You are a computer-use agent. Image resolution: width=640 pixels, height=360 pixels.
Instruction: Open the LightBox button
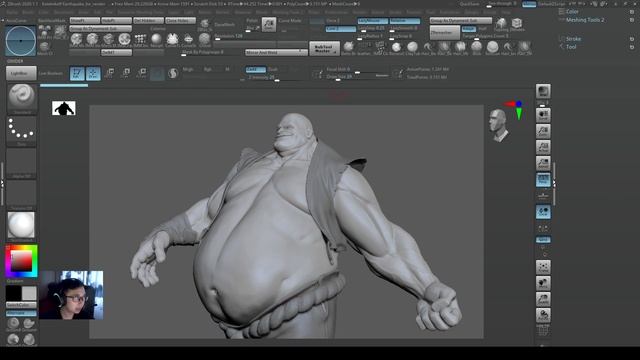coord(21,73)
